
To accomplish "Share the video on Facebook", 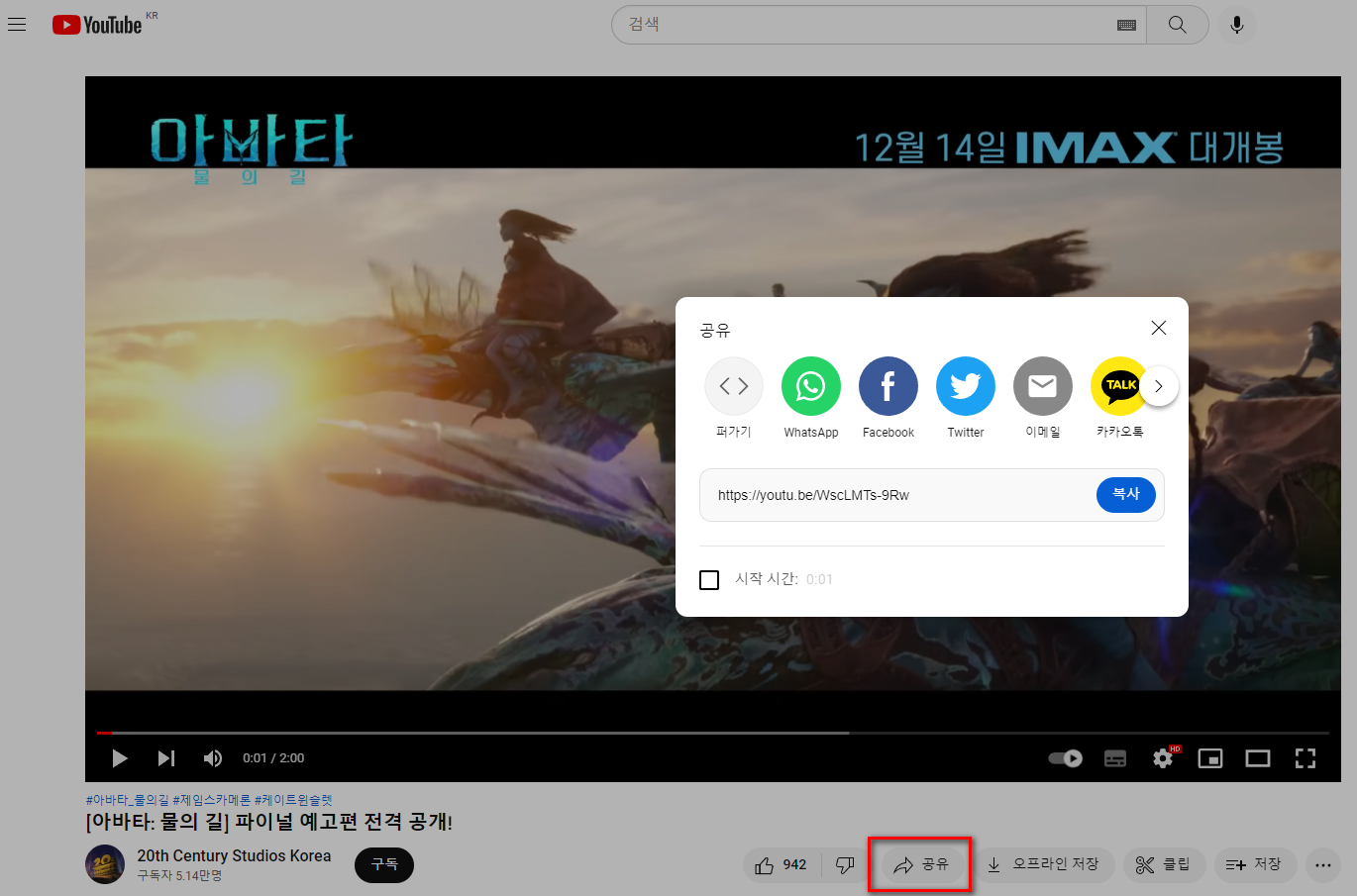I will pos(888,397).
